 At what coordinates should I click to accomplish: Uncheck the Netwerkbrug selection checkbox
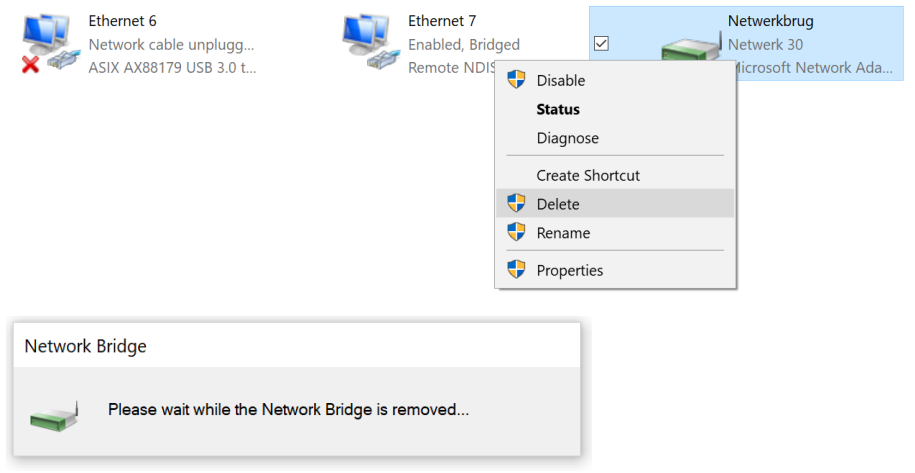point(602,43)
